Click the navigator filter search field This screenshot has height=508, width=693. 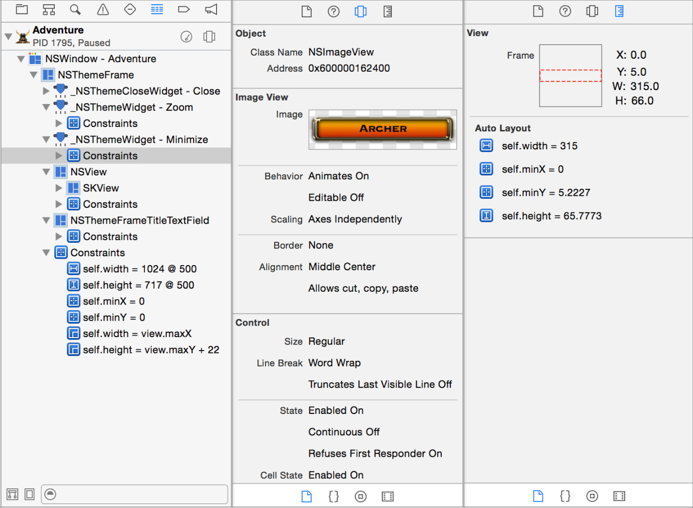(135, 494)
